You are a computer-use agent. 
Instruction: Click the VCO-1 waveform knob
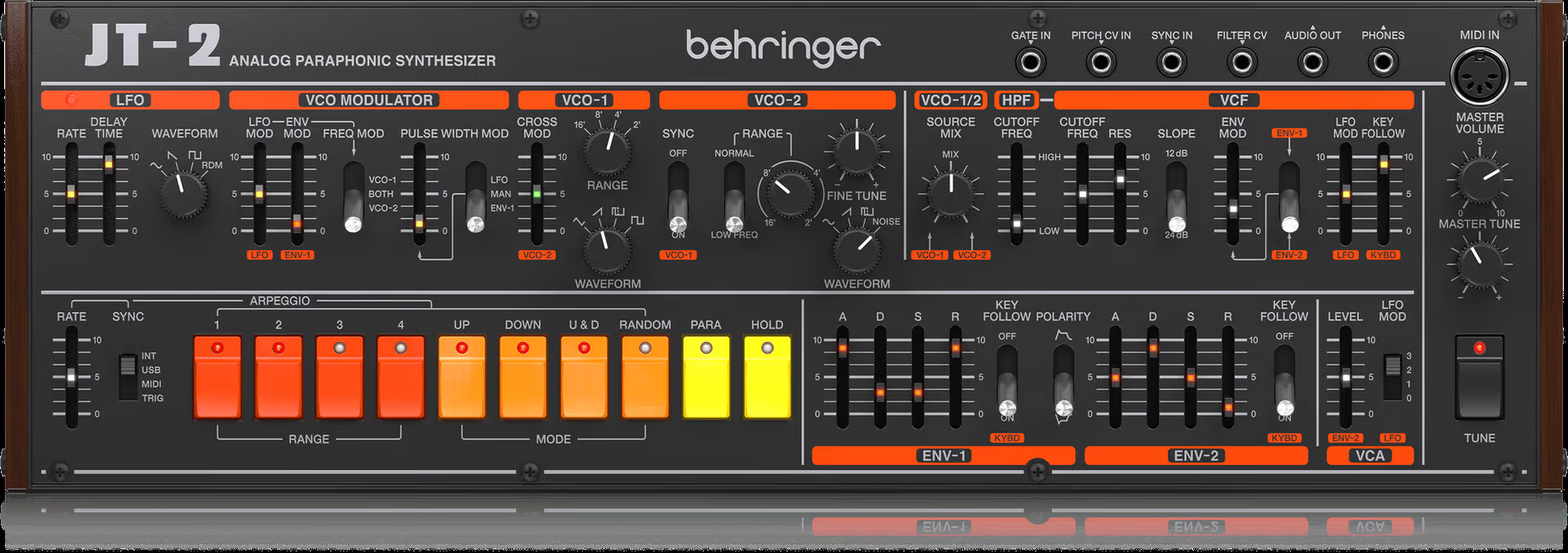pyautogui.click(x=608, y=249)
